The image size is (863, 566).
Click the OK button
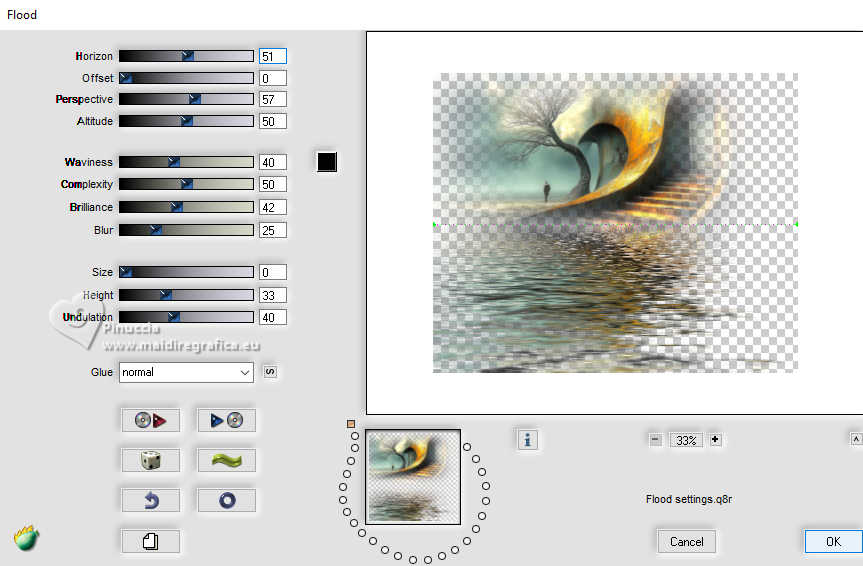point(833,541)
